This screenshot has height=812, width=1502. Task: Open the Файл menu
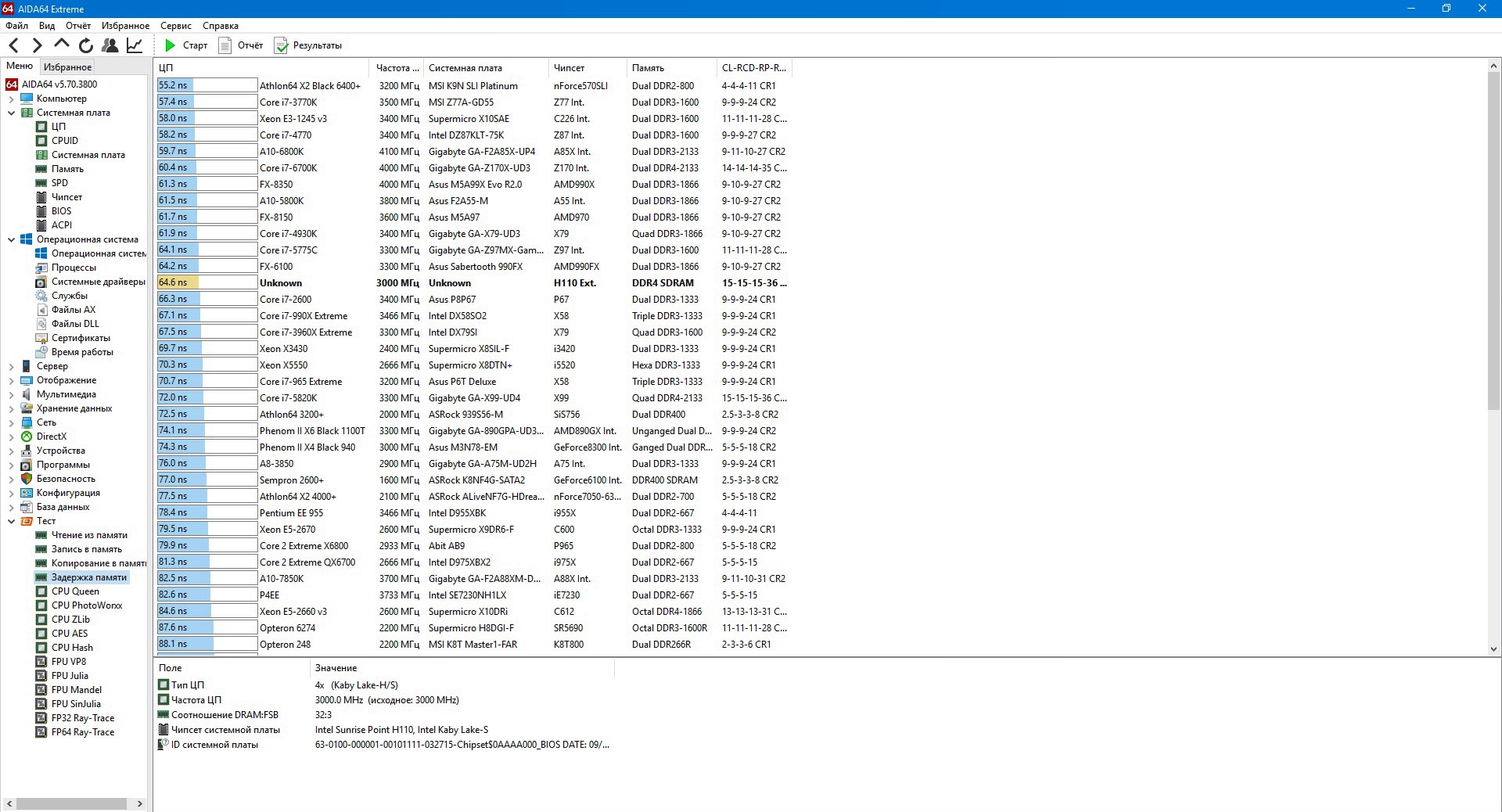pyautogui.click(x=16, y=26)
